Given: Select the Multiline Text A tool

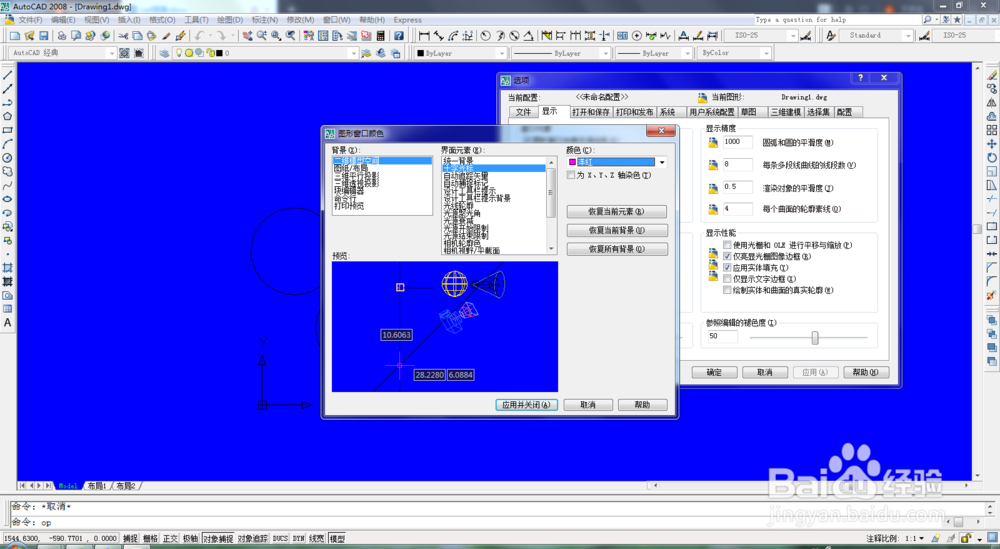Looking at the screenshot, I should coord(8,323).
